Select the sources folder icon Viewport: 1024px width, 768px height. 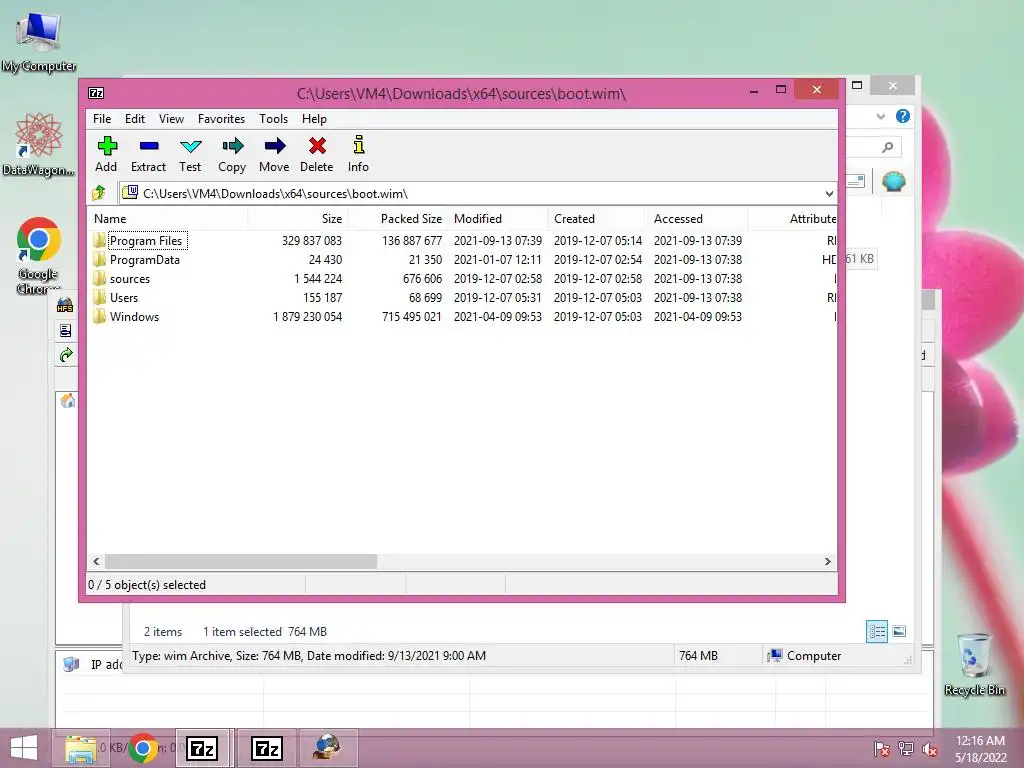pyautogui.click(x=99, y=278)
